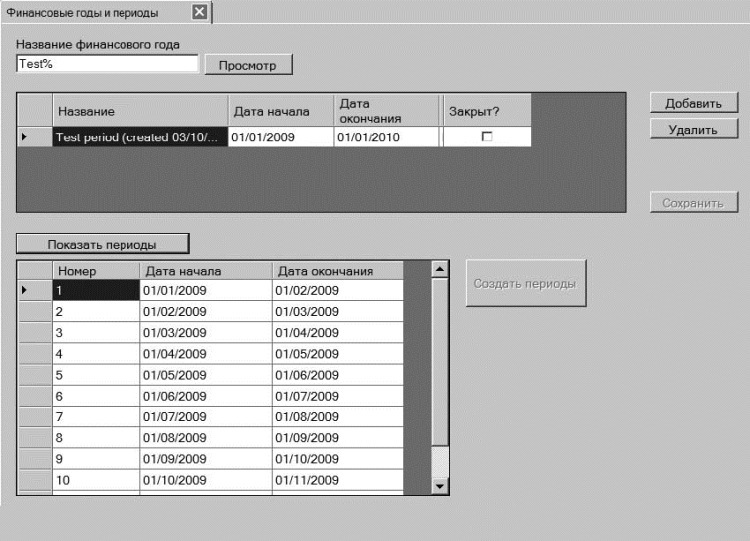Click the Номер column header
This screenshot has width=750, height=541.
(x=96, y=271)
